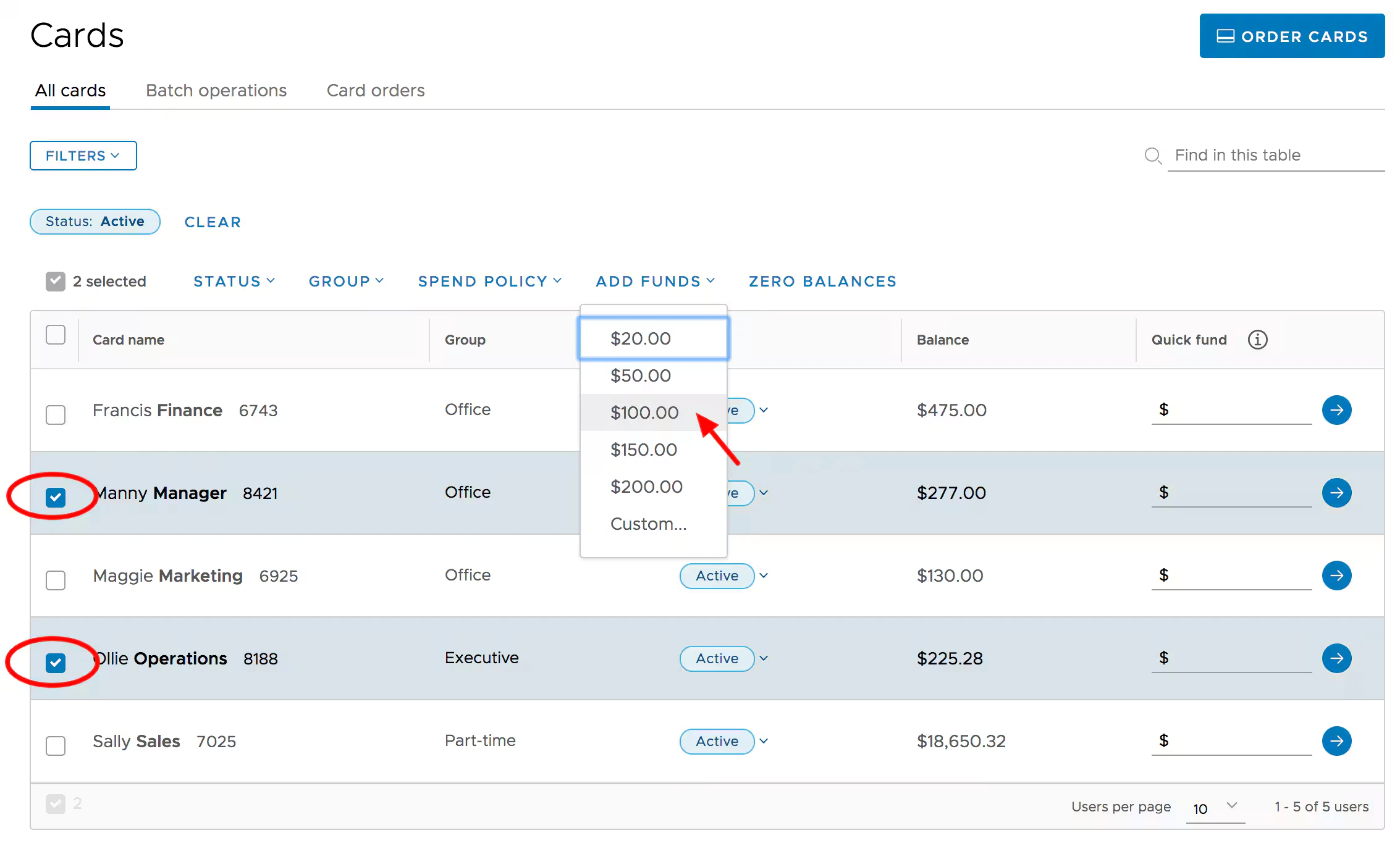Image resolution: width=1400 pixels, height=846 pixels.
Task: Uncheck the Manny Manager checkbox
Action: tap(56, 497)
